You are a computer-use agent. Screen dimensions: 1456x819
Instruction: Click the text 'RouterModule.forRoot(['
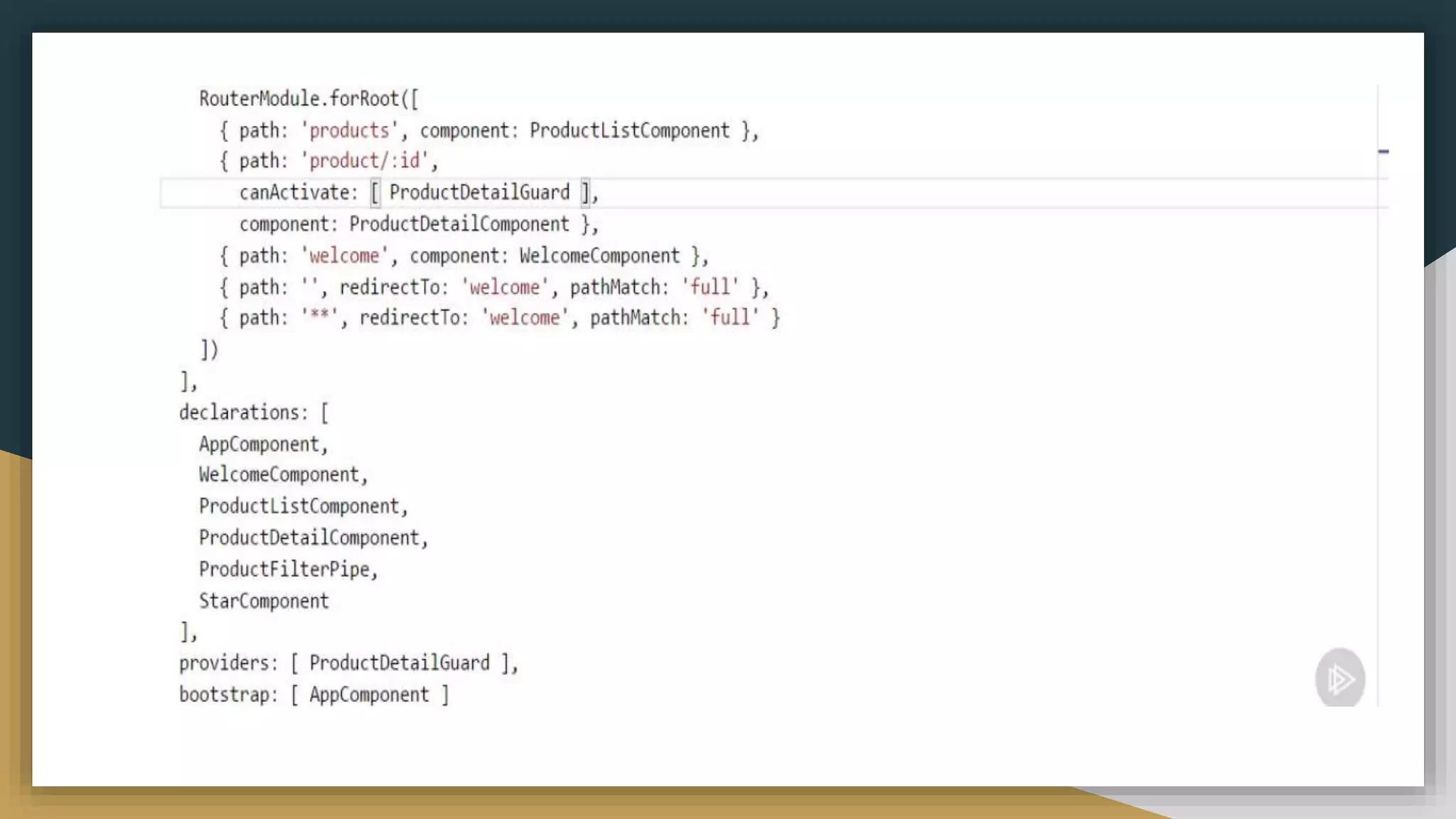[x=309, y=98]
